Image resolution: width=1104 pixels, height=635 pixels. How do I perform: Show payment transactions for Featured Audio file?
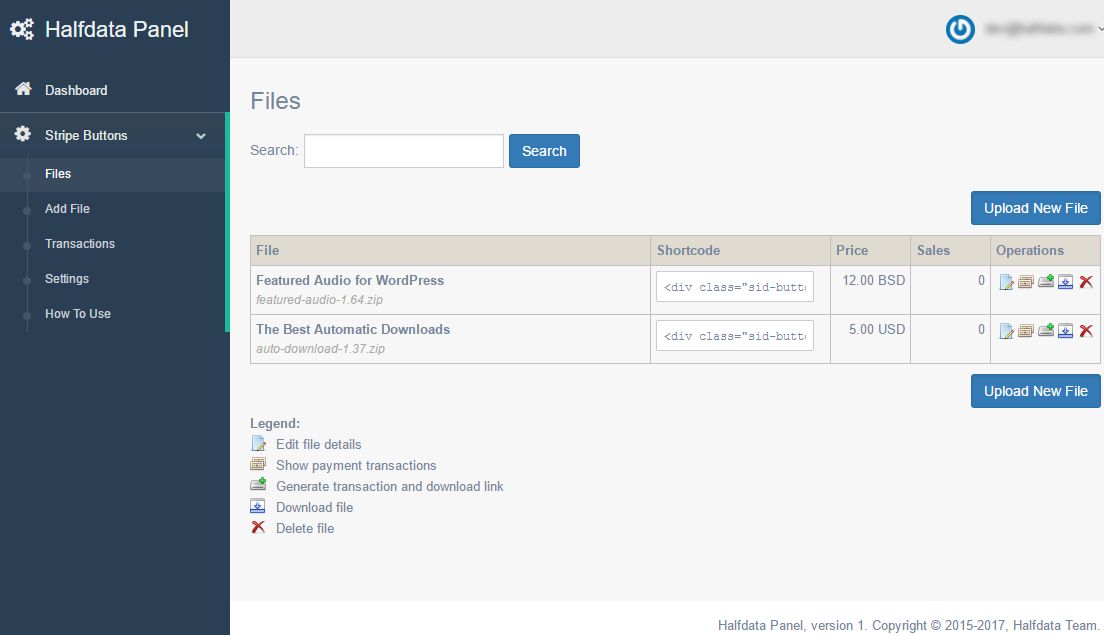coord(1026,282)
